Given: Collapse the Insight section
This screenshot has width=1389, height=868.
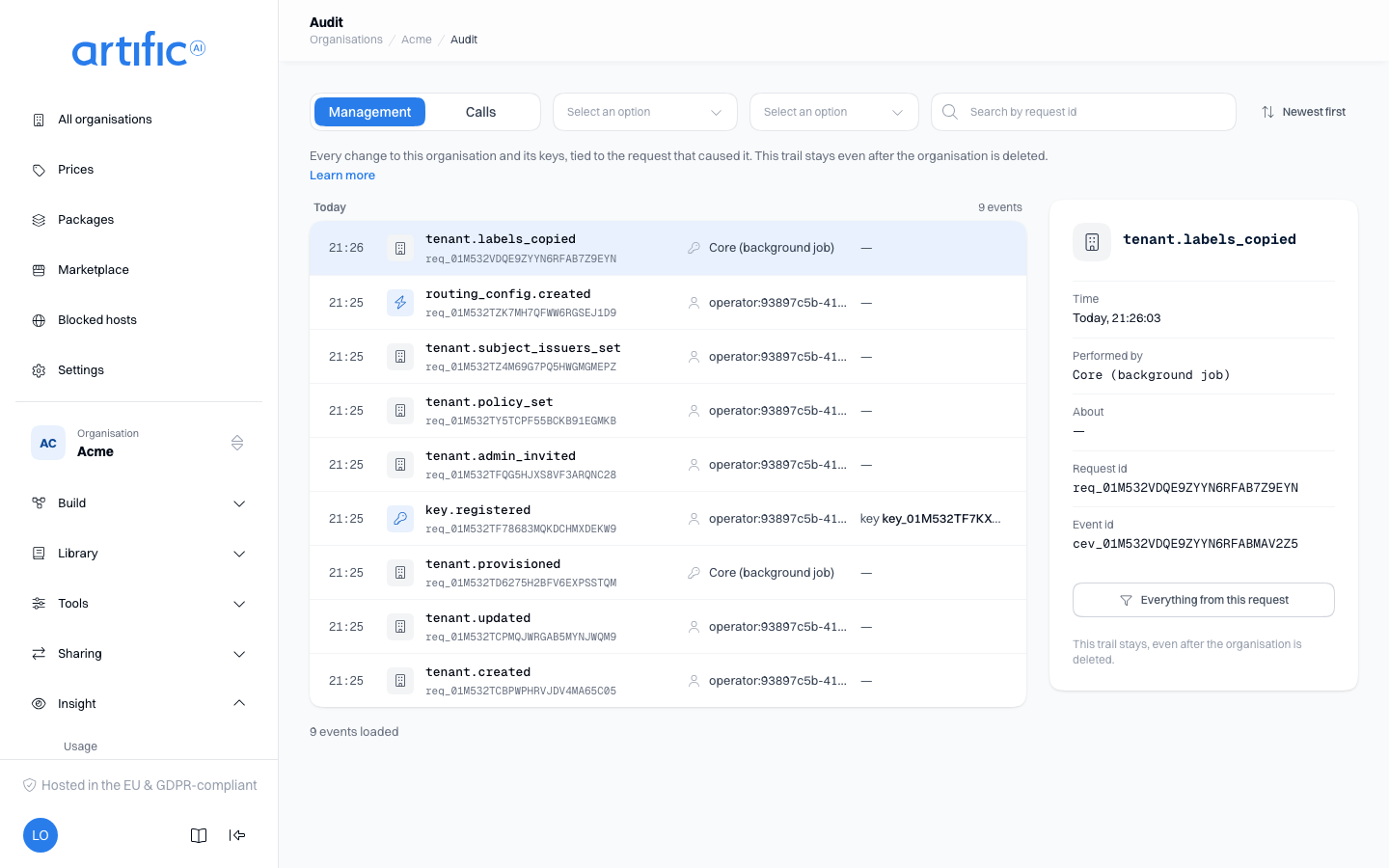Looking at the screenshot, I should [x=139, y=704].
